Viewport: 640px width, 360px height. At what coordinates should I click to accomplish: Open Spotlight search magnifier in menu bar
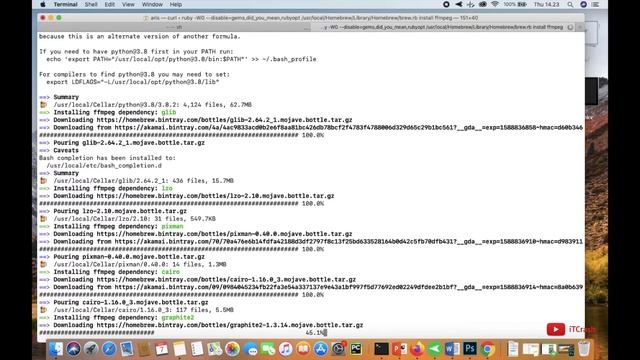point(570,4)
